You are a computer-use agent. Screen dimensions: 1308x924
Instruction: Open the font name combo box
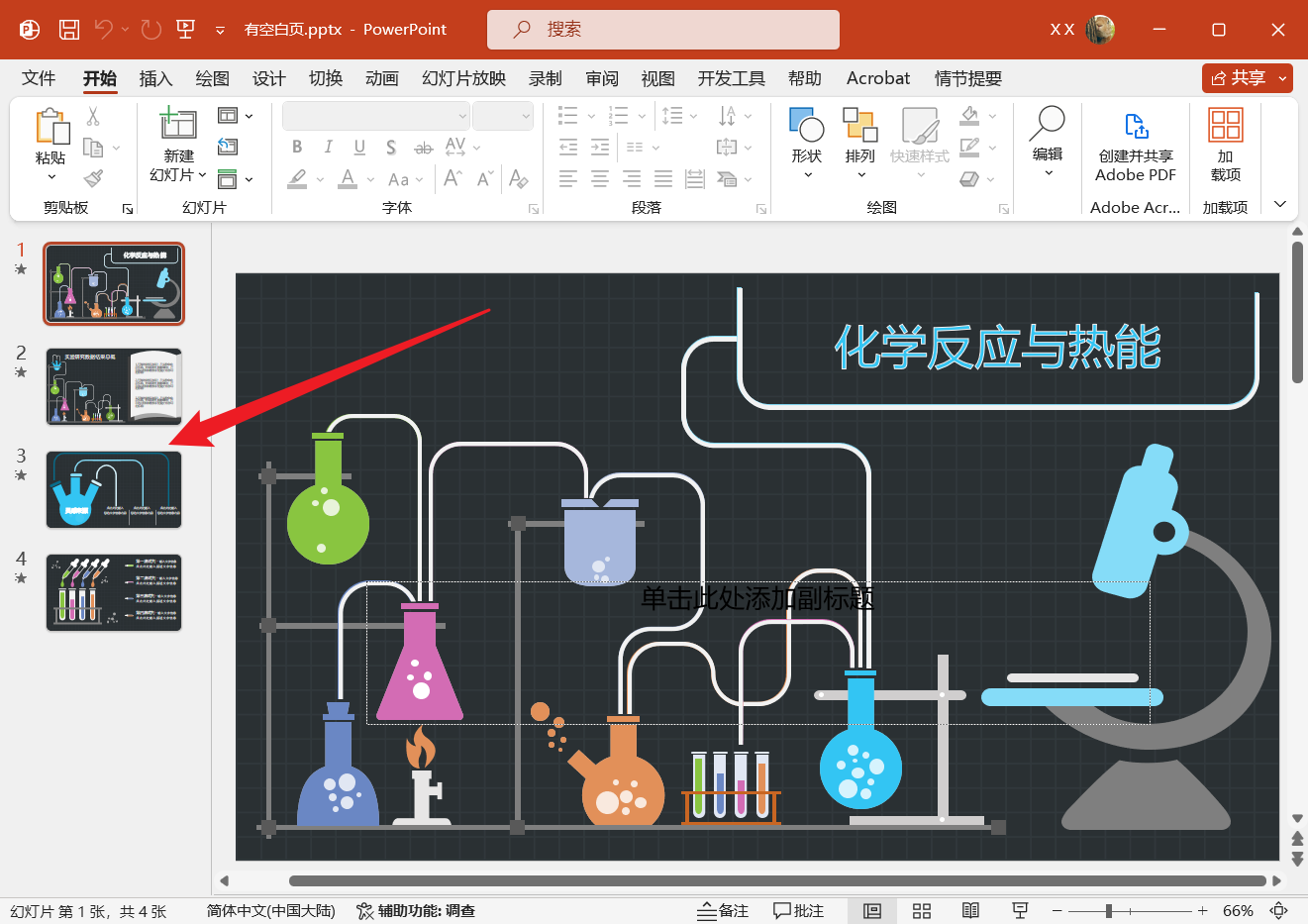[x=375, y=116]
